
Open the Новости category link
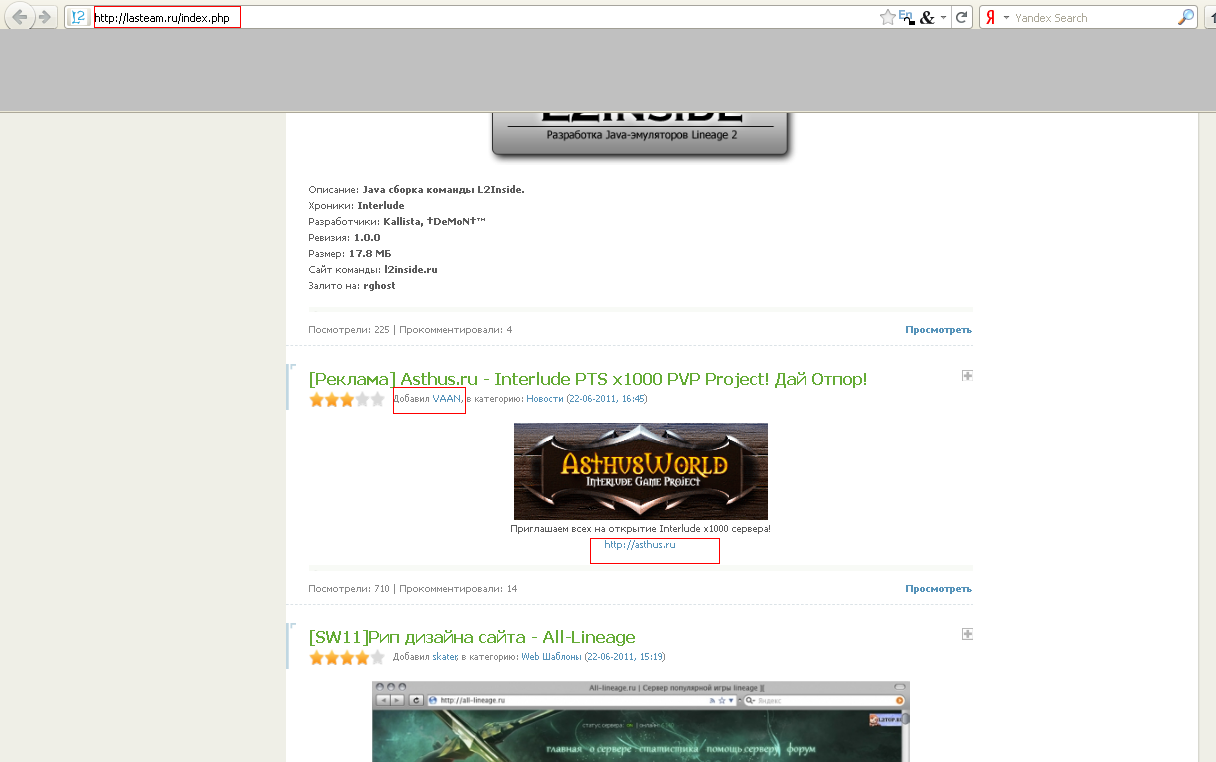545,399
